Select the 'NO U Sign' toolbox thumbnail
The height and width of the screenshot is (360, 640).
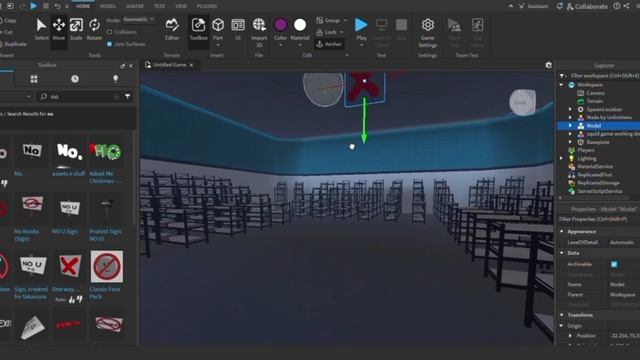(69, 208)
